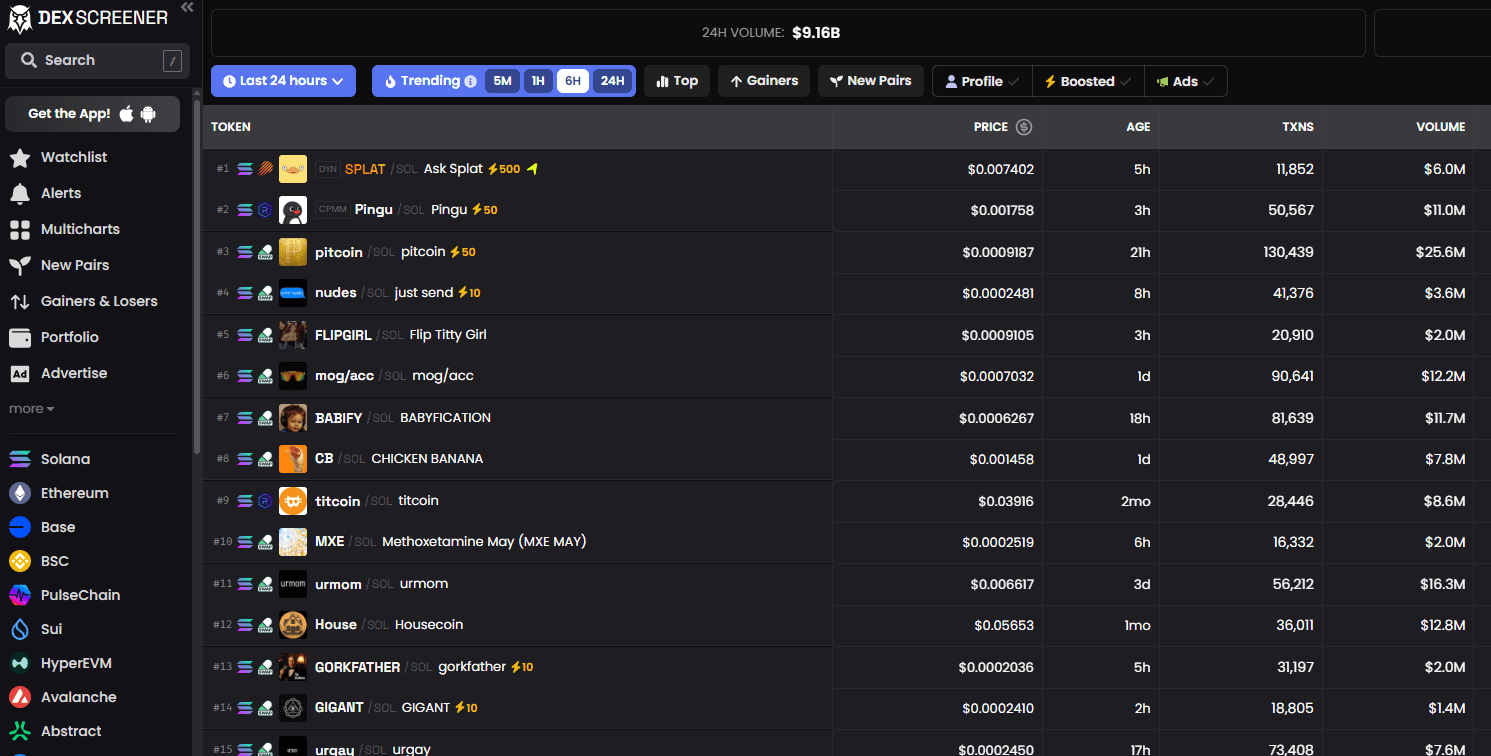Open the CB CHICKEN BANANA row
This screenshot has width=1491, height=756.
point(846,459)
